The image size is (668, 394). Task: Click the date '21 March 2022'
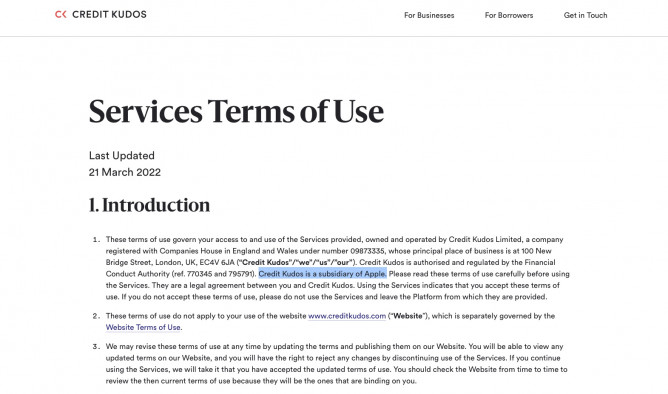[x=125, y=173]
